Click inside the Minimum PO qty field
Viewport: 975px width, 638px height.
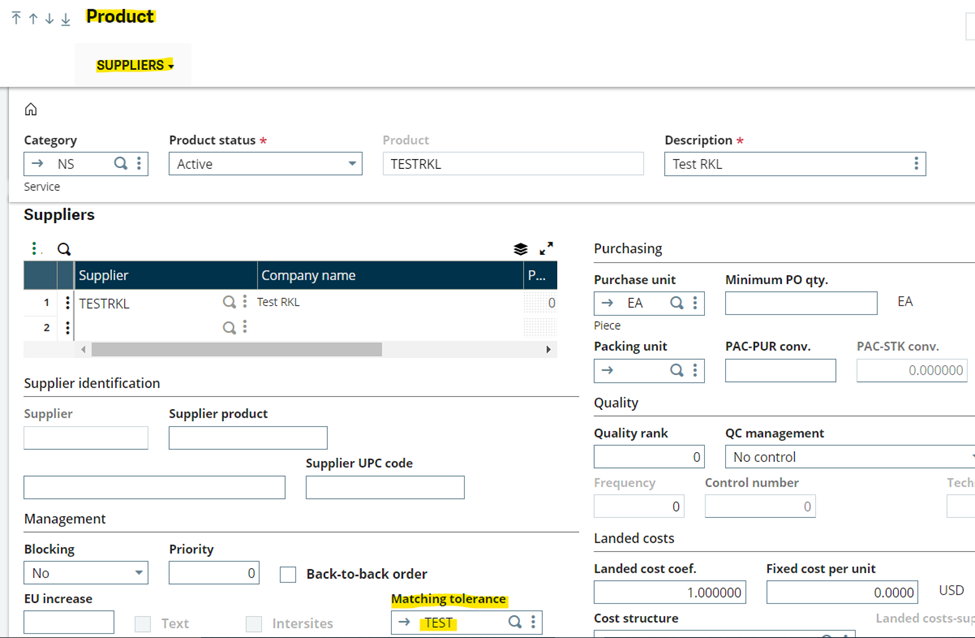[800, 302]
